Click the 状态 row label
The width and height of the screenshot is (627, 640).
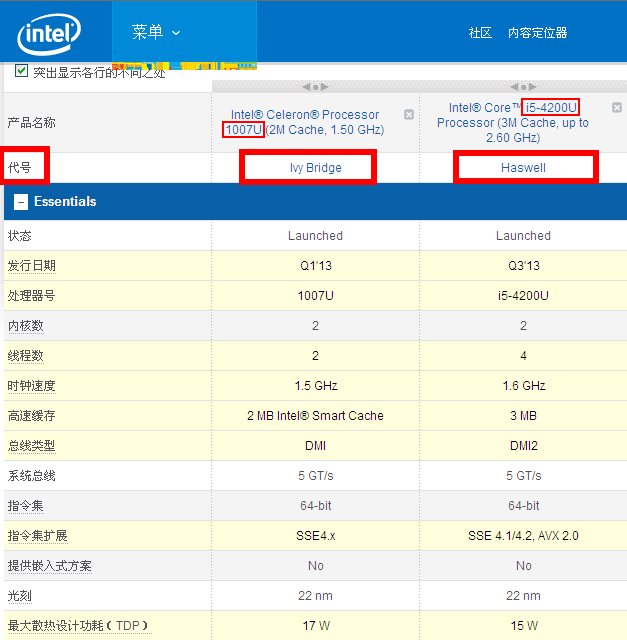coord(20,236)
